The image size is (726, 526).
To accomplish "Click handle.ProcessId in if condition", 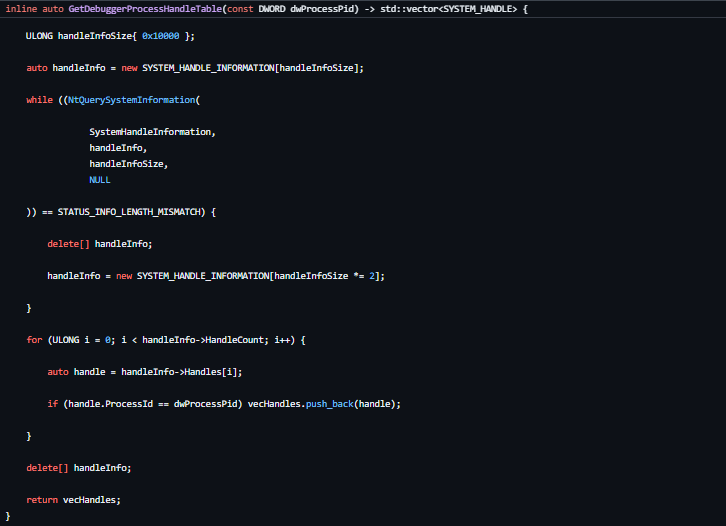I will tap(111, 404).
